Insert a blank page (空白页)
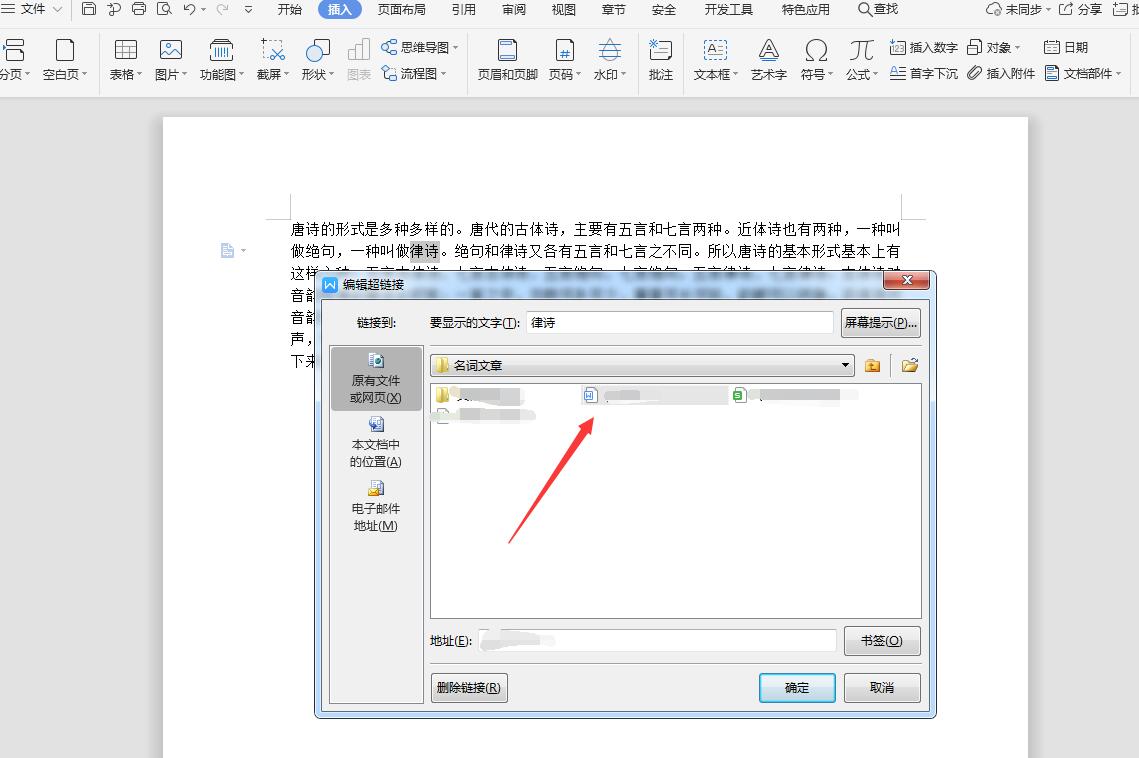The image size is (1139, 758). click(65, 60)
